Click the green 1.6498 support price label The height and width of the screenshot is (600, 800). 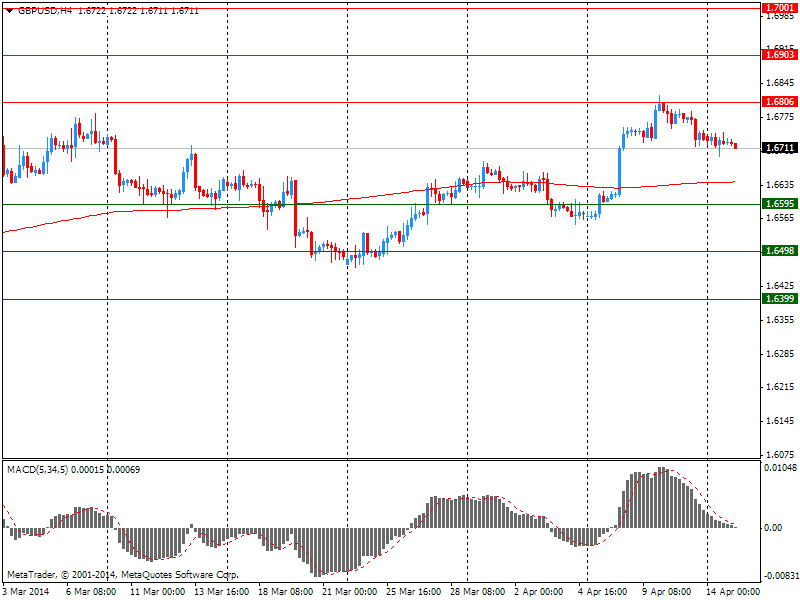click(780, 251)
